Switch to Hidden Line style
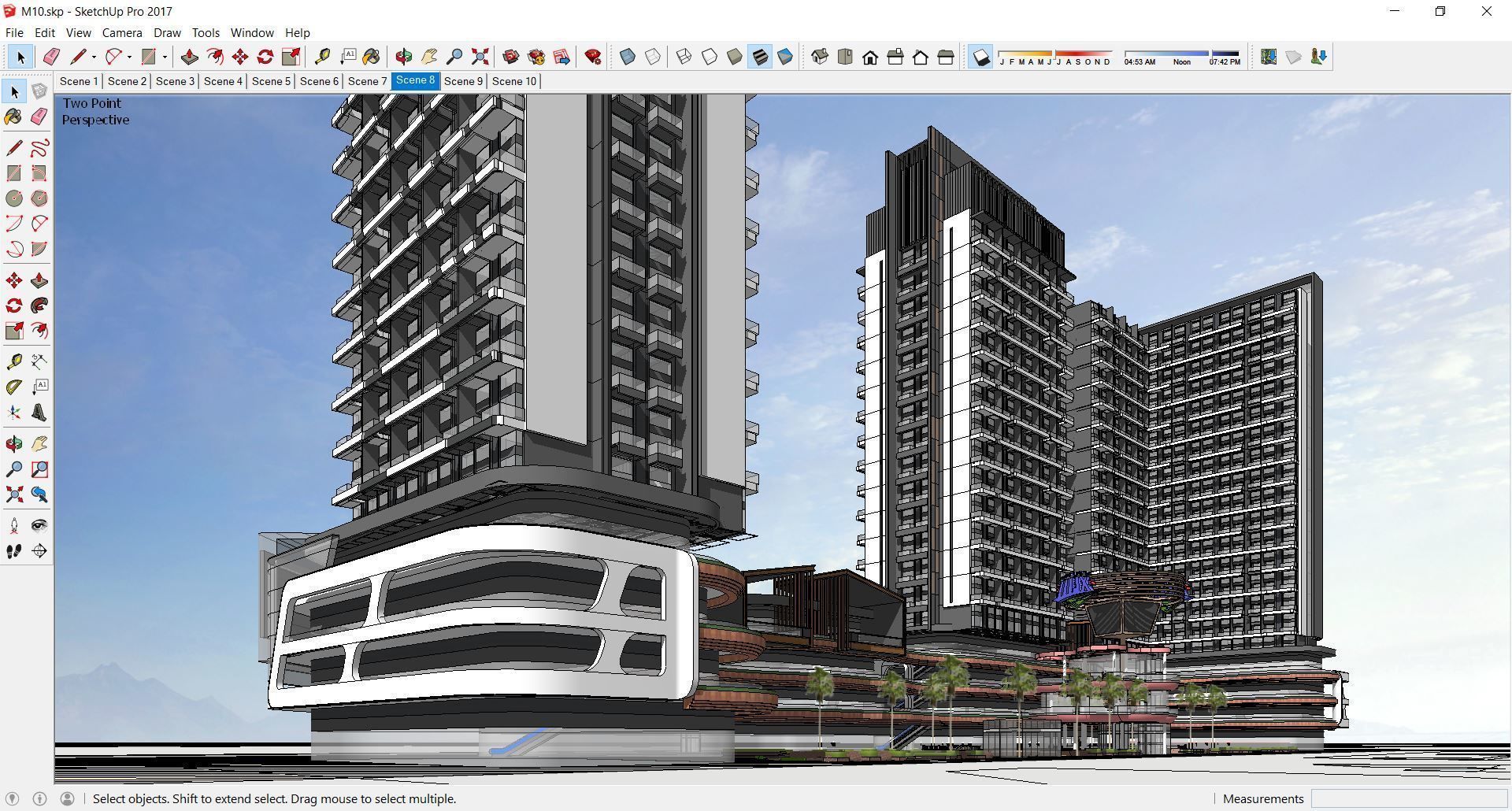The height and width of the screenshot is (811, 1512). coord(710,57)
